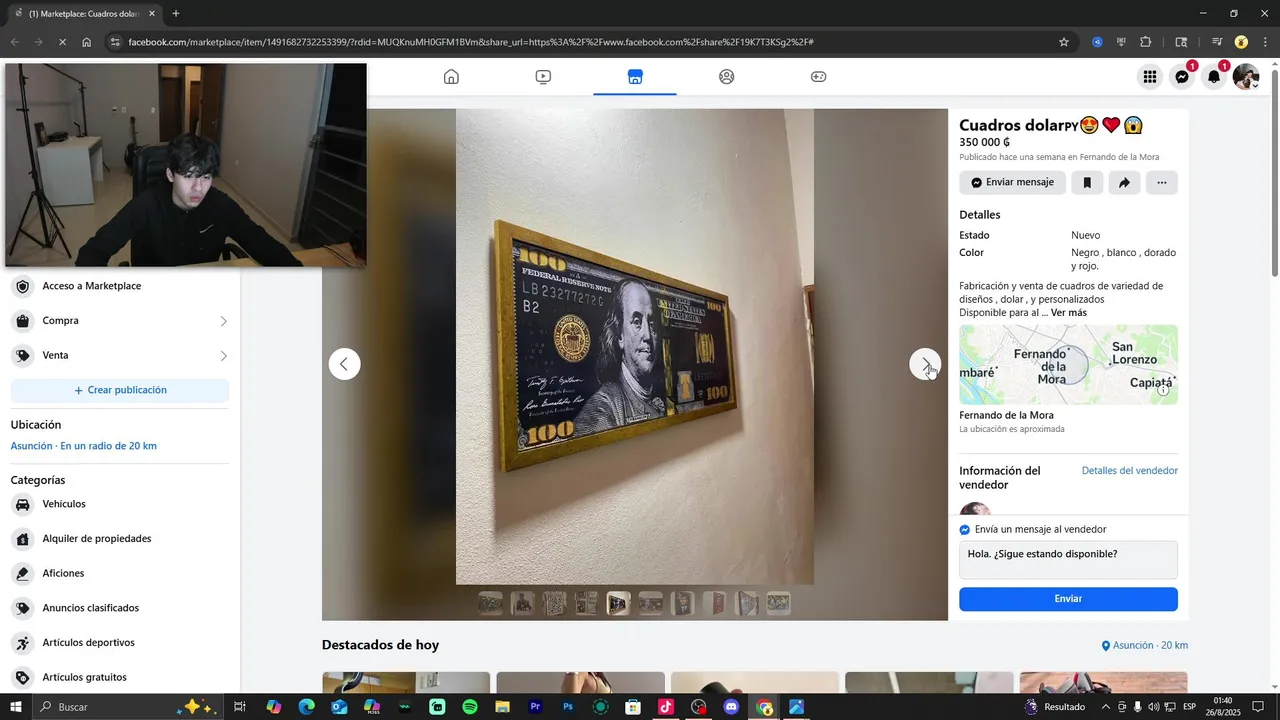
Task: Expand the Compra section chevron
Action: coord(223,321)
